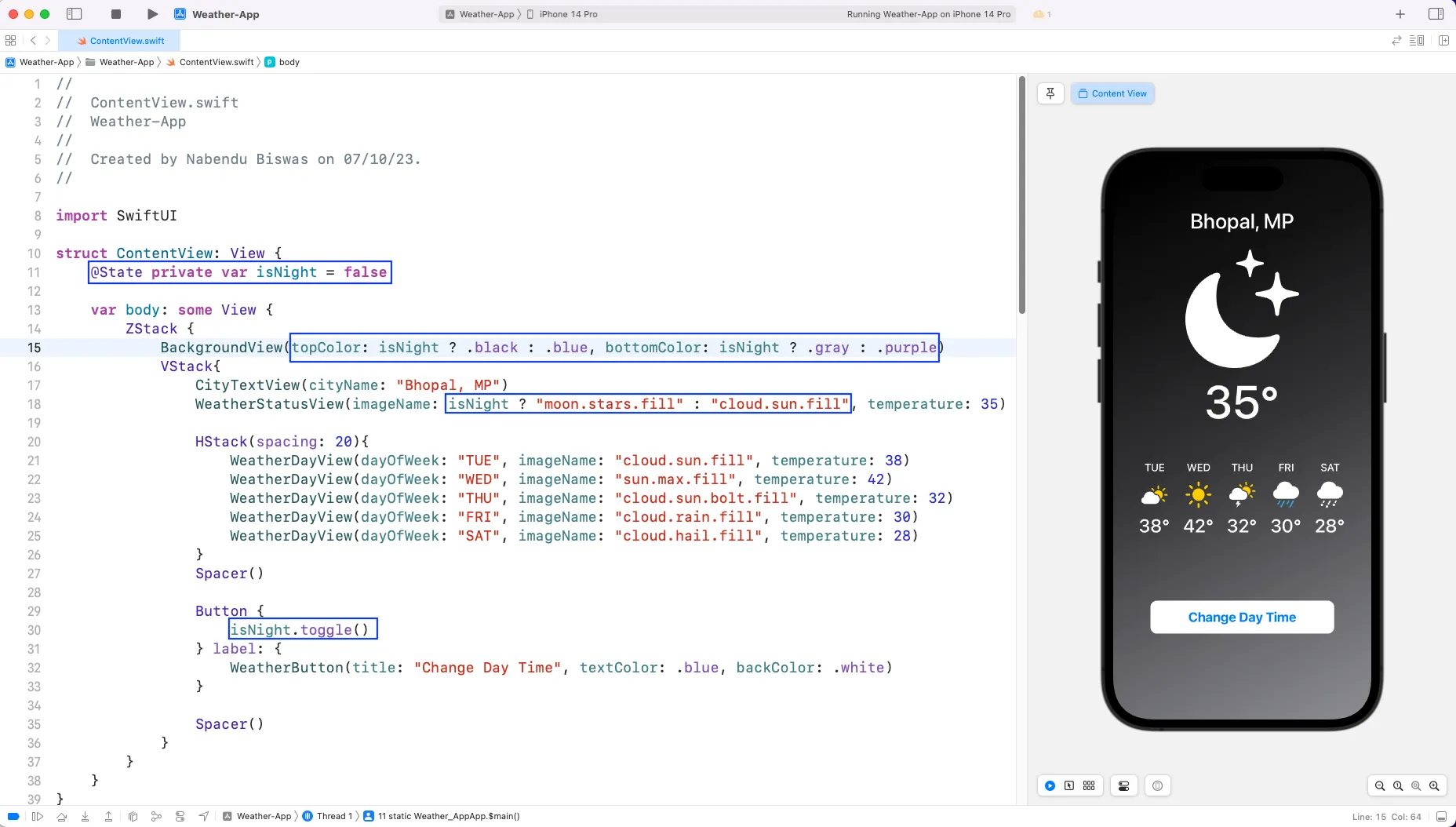Viewport: 1456px width, 827px height.
Task: Simulate location arrow in debug bar
Action: click(204, 816)
